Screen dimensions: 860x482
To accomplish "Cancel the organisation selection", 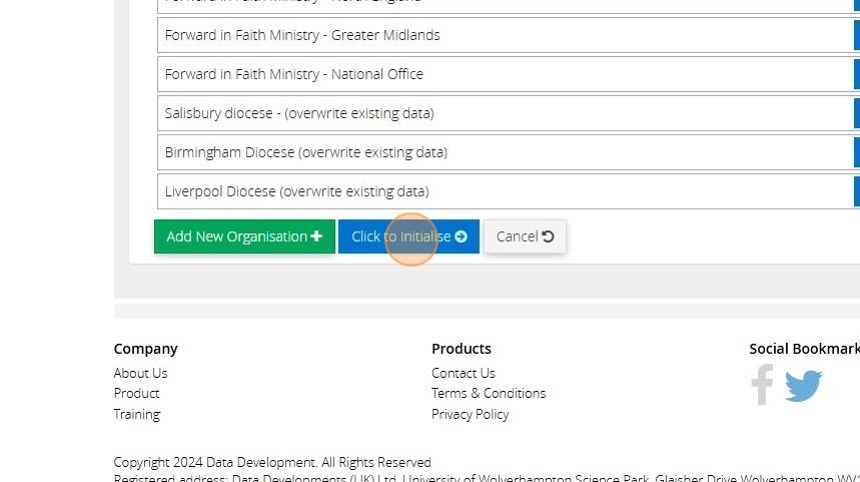I will pos(525,236).
